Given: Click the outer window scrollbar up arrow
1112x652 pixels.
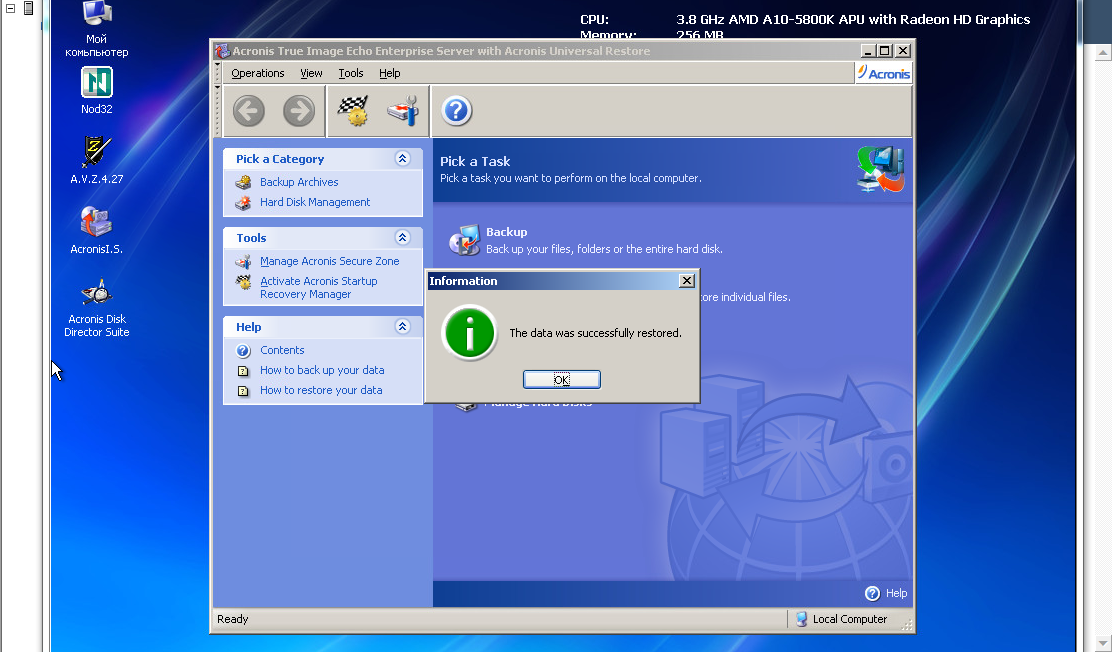Looking at the screenshot, I should (x=1103, y=53).
